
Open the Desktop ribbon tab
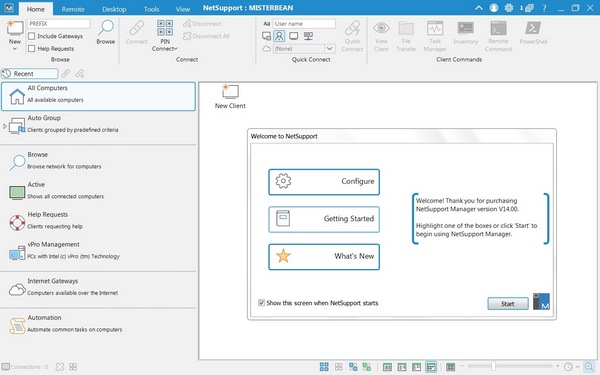[x=114, y=9]
